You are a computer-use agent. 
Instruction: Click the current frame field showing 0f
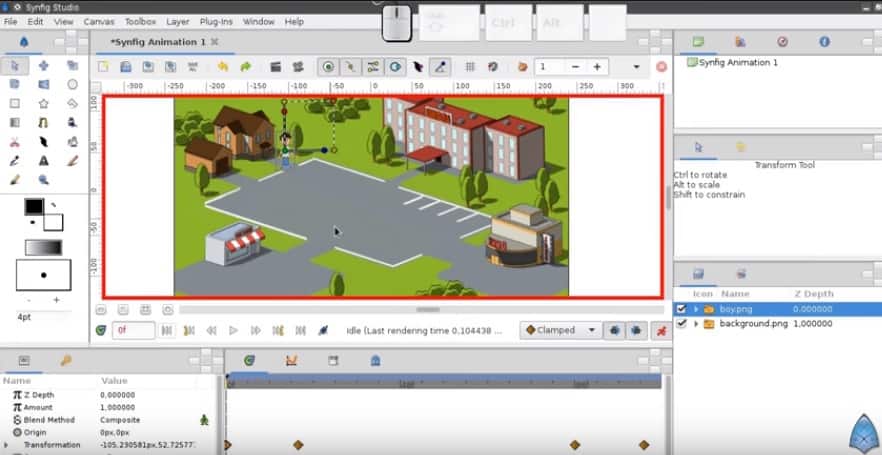133,331
